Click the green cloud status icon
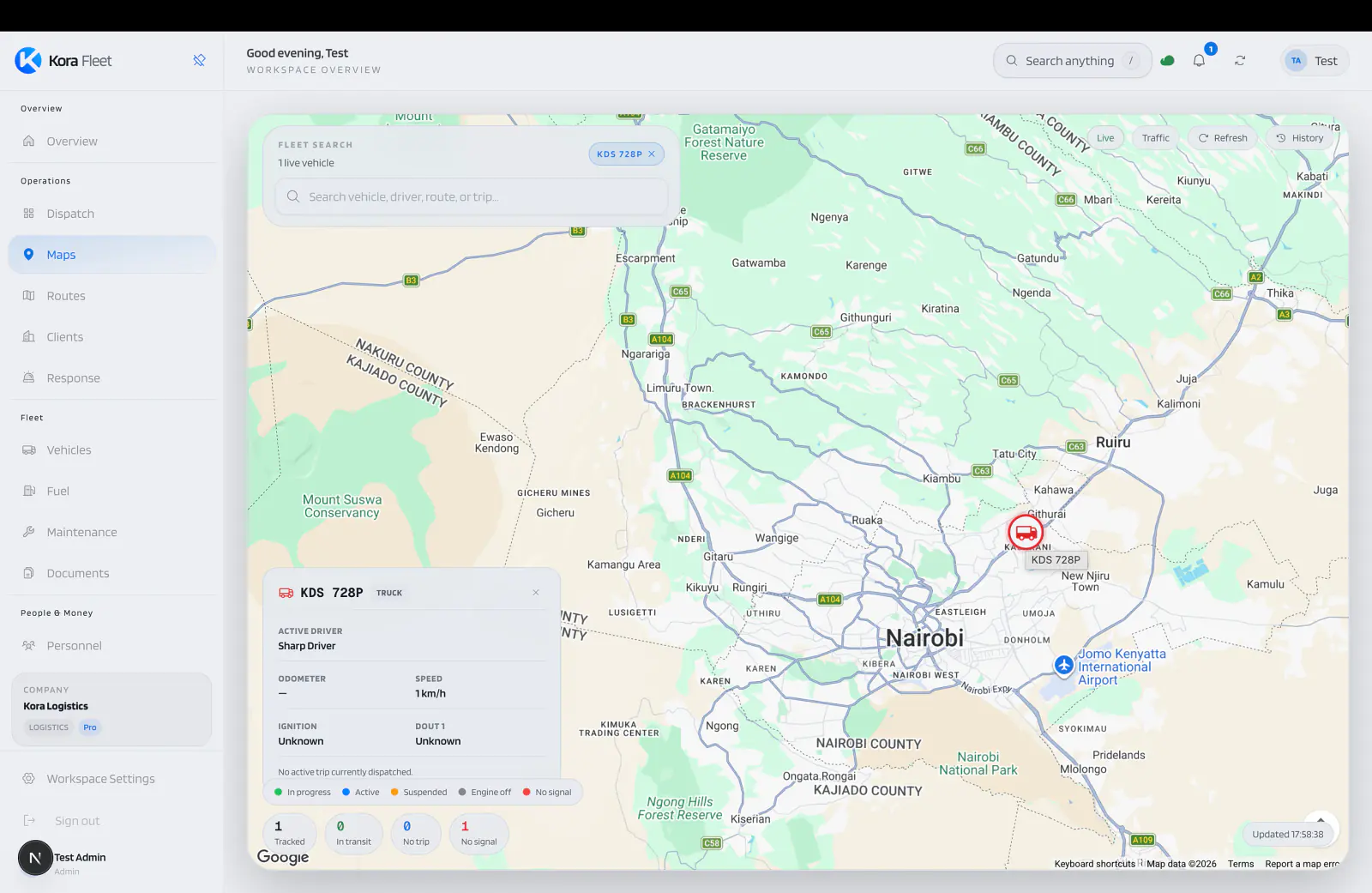This screenshot has width=1372, height=893. coord(1167,61)
